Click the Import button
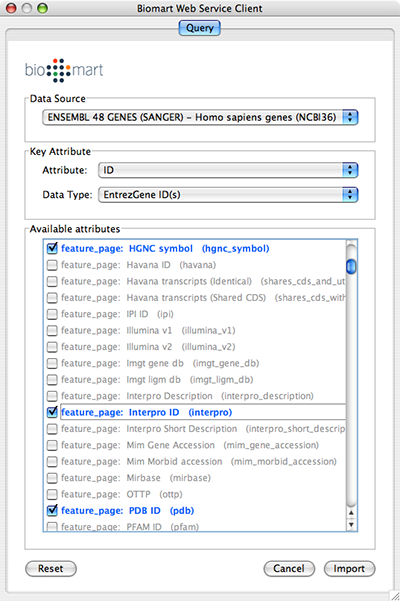 tap(349, 568)
